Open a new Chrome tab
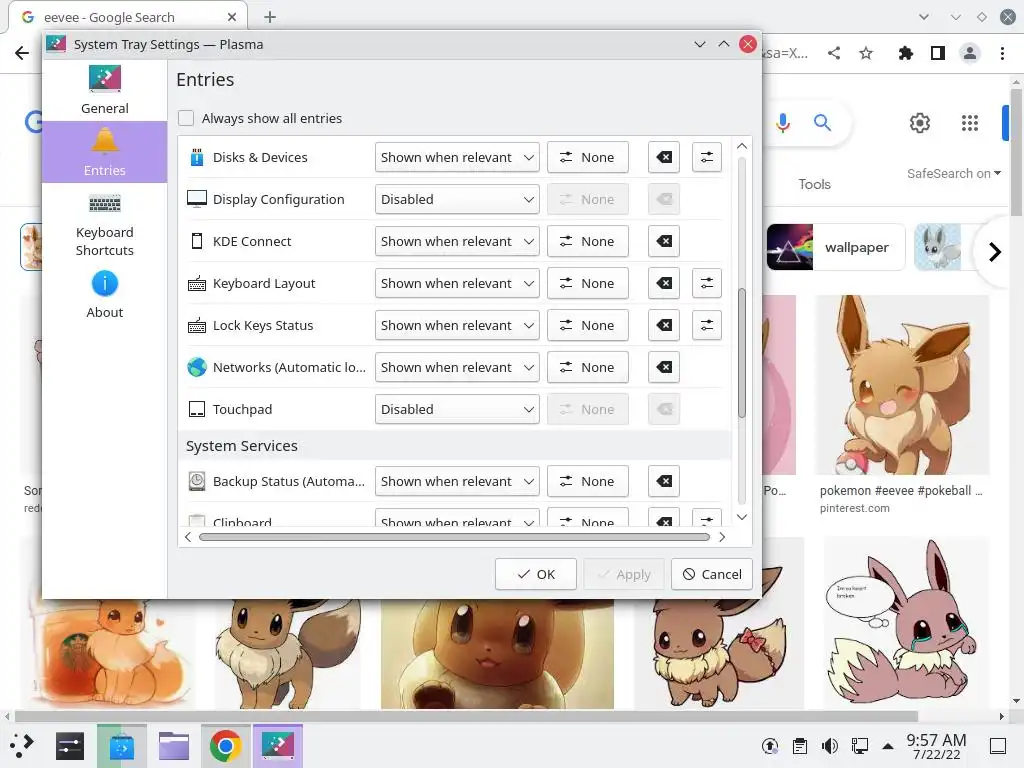The height and width of the screenshot is (768, 1024). click(x=270, y=17)
